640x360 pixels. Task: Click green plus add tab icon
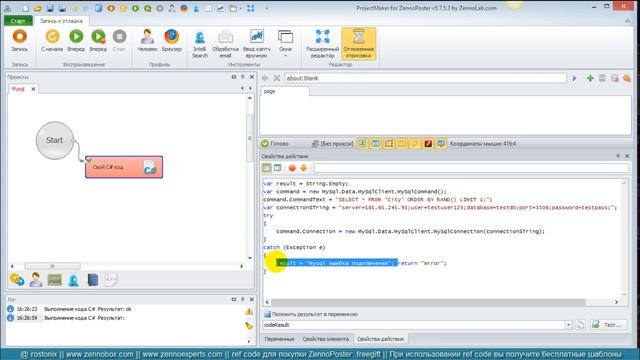click(590, 78)
